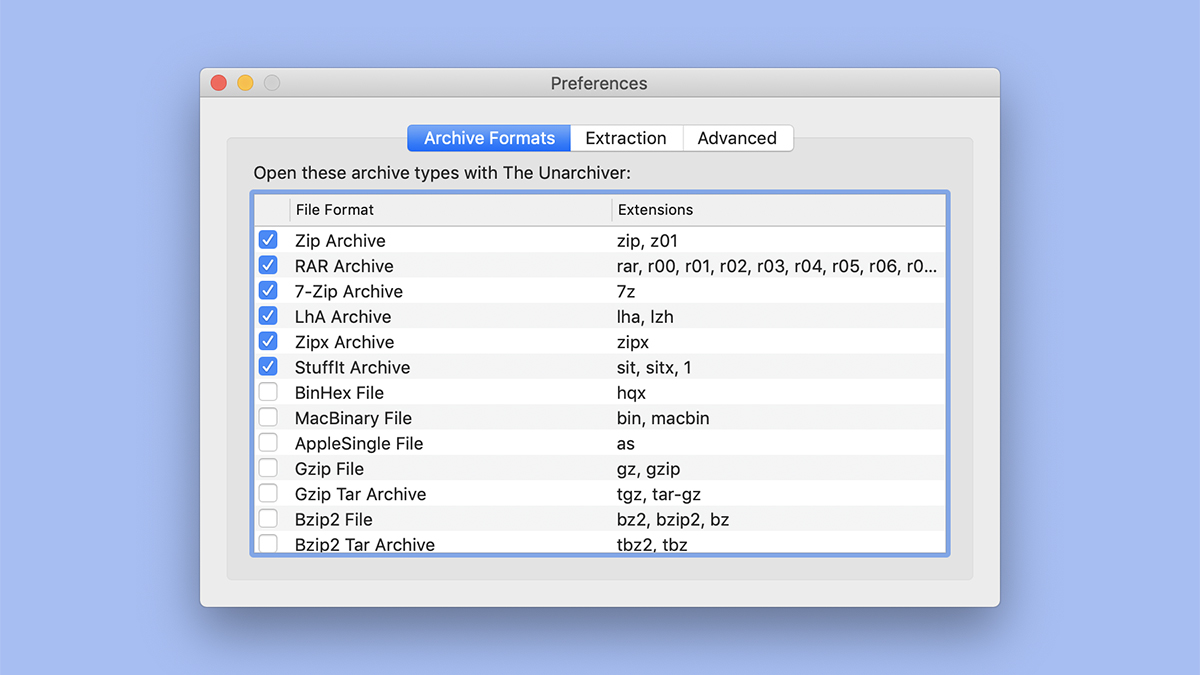Image resolution: width=1200 pixels, height=675 pixels.
Task: Switch to the Extraction tab
Action: (626, 138)
